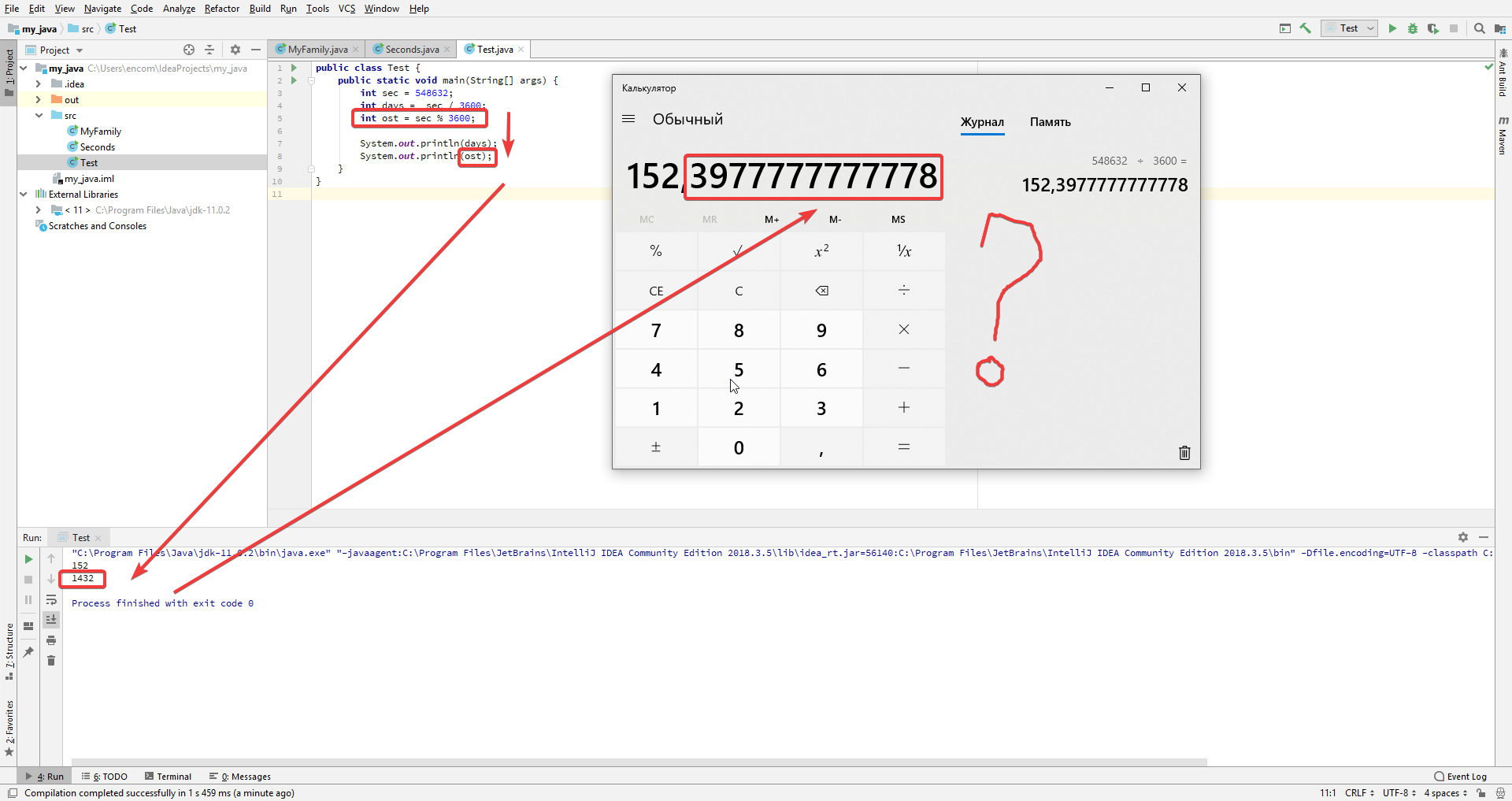
Task: Collapse External Libraries node
Action: coord(24,195)
